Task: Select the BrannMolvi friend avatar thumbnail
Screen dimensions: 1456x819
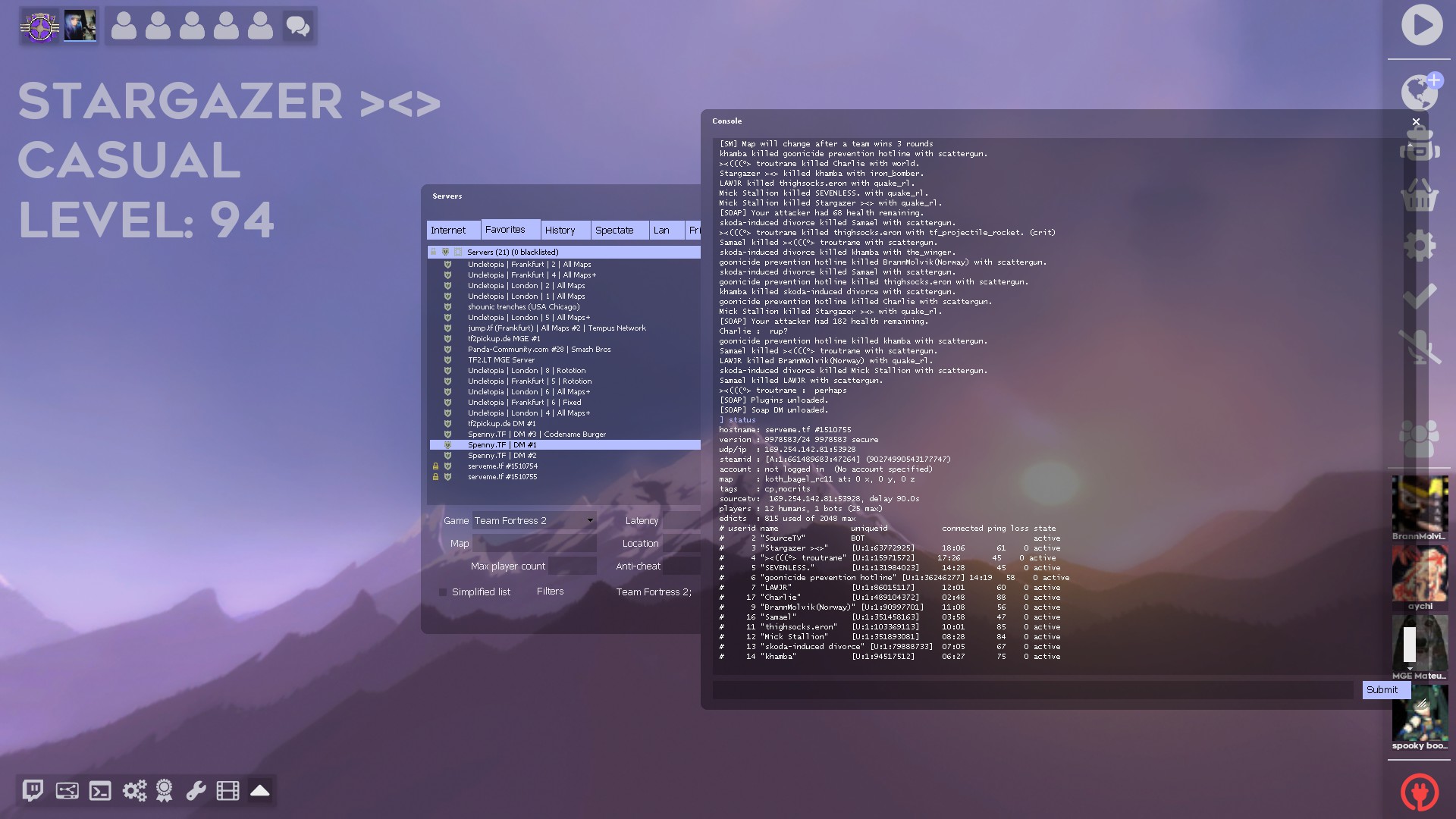Action: pyautogui.click(x=1419, y=504)
